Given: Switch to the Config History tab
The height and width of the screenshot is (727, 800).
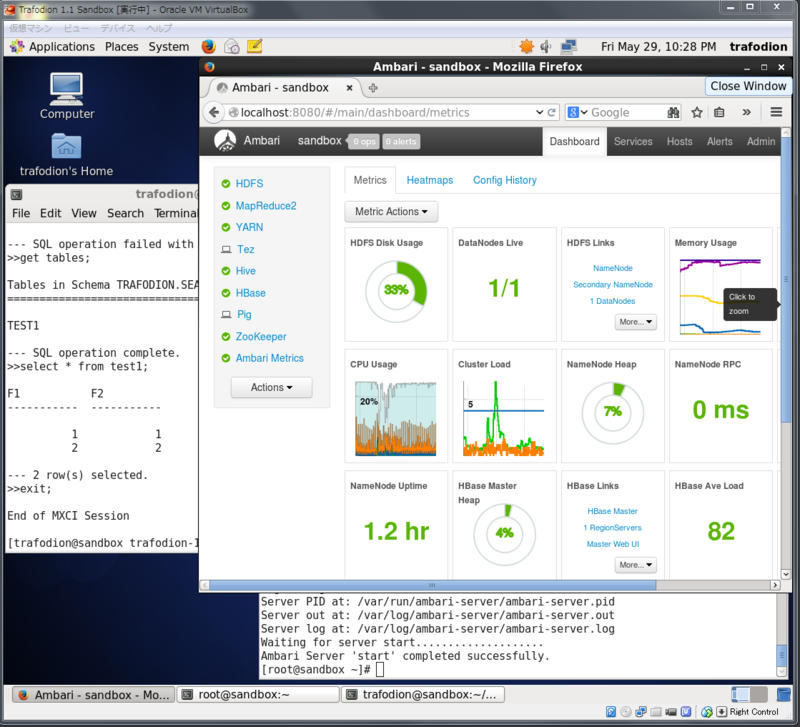Looking at the screenshot, I should pyautogui.click(x=505, y=180).
